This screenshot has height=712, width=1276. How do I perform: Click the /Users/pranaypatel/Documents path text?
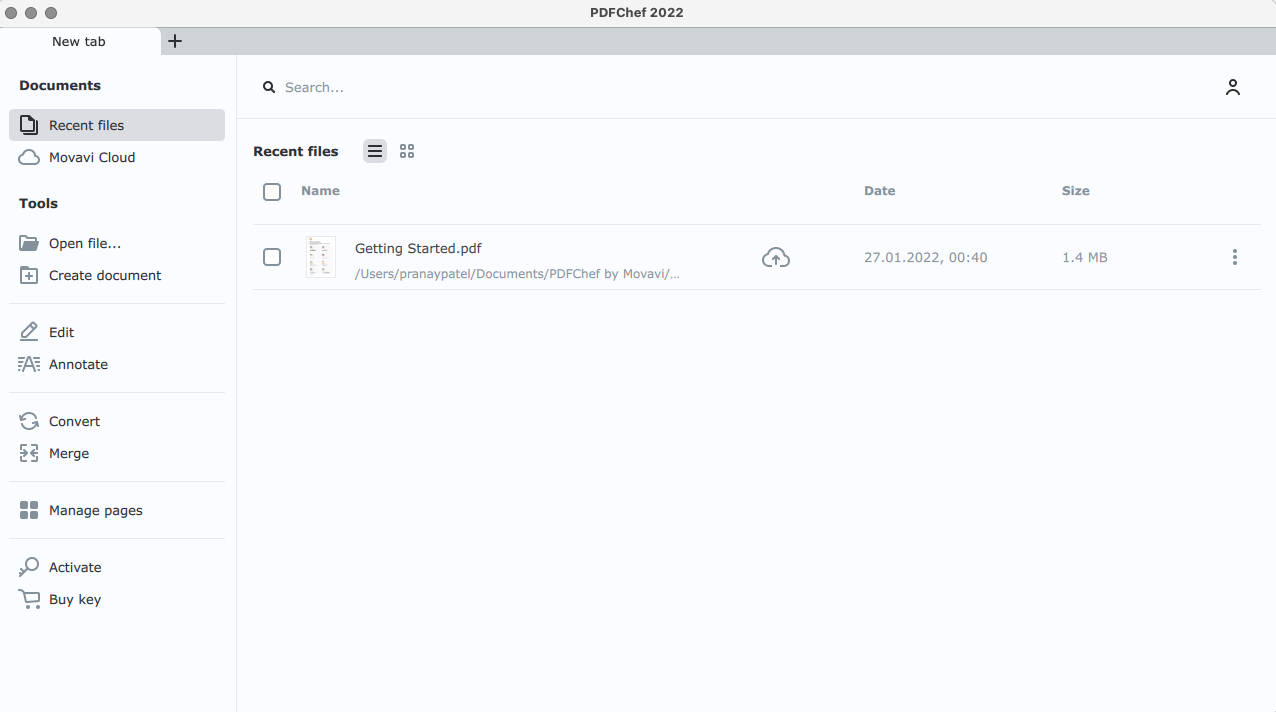point(517,274)
